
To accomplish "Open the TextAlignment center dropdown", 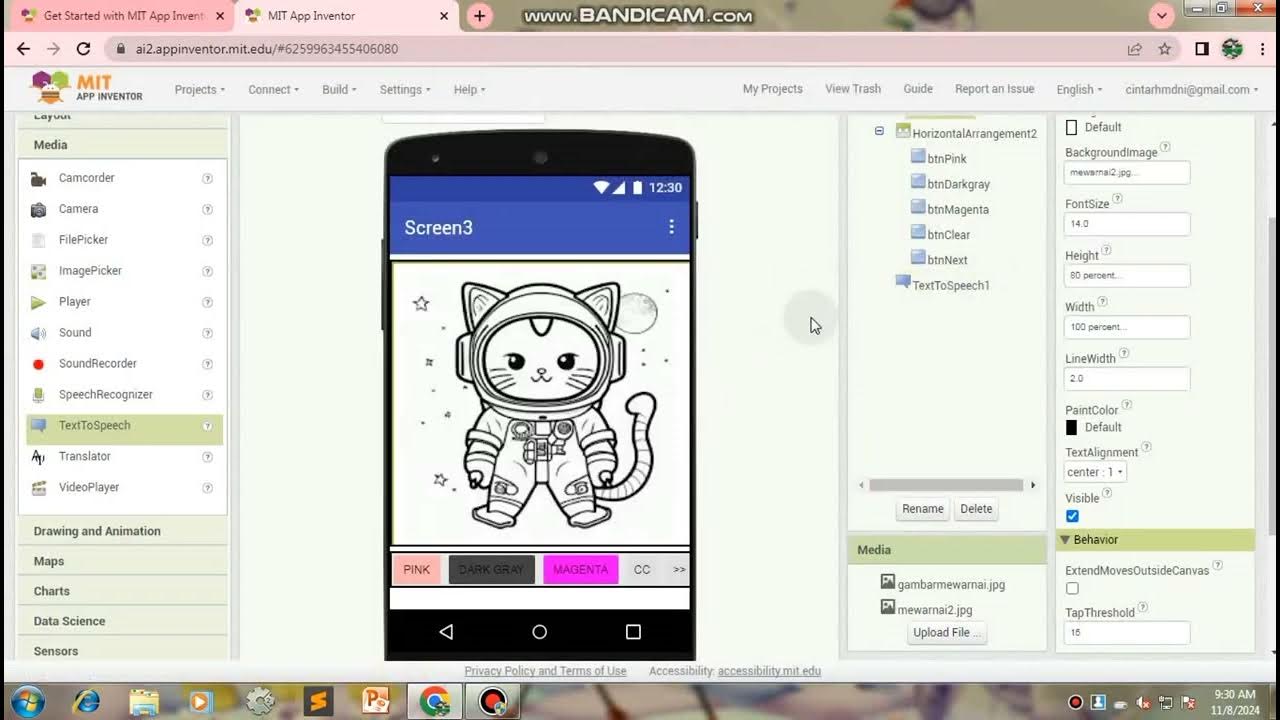I will click(1095, 472).
